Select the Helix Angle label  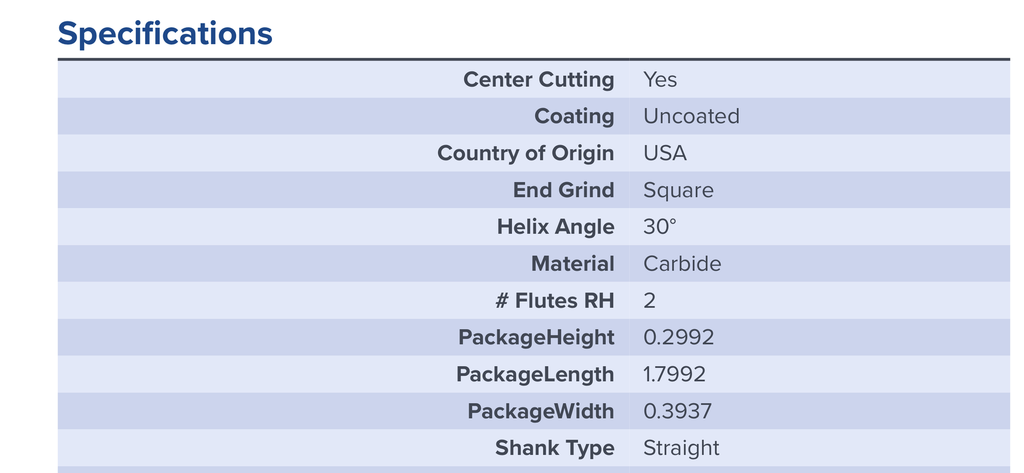pyautogui.click(x=556, y=227)
